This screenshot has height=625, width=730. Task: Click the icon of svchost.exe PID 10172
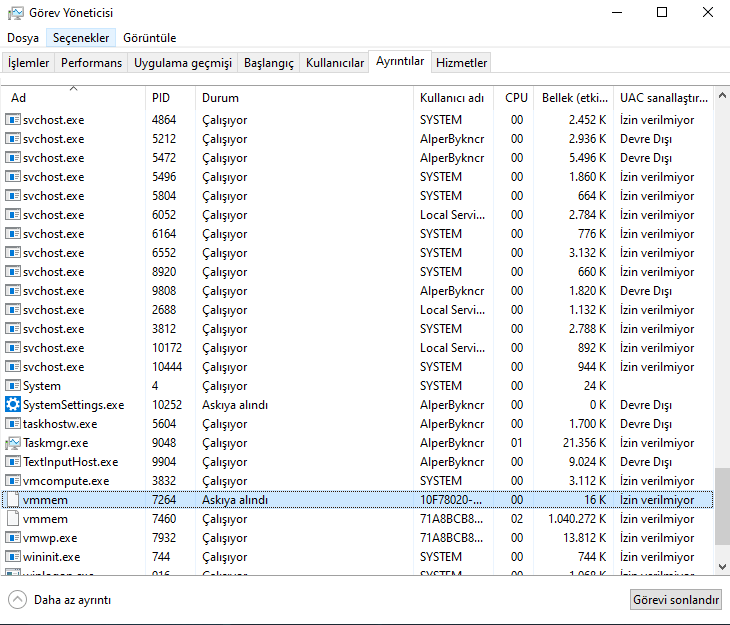13,347
